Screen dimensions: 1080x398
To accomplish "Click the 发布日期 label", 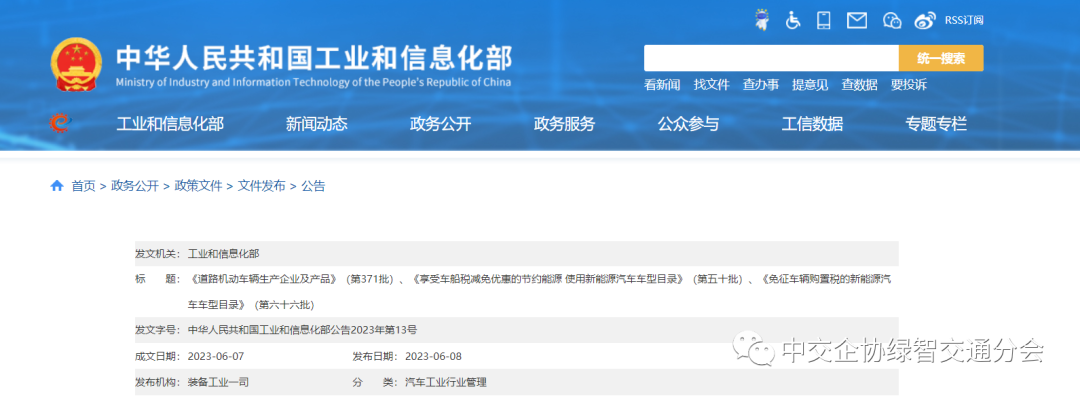I will point(375,356).
